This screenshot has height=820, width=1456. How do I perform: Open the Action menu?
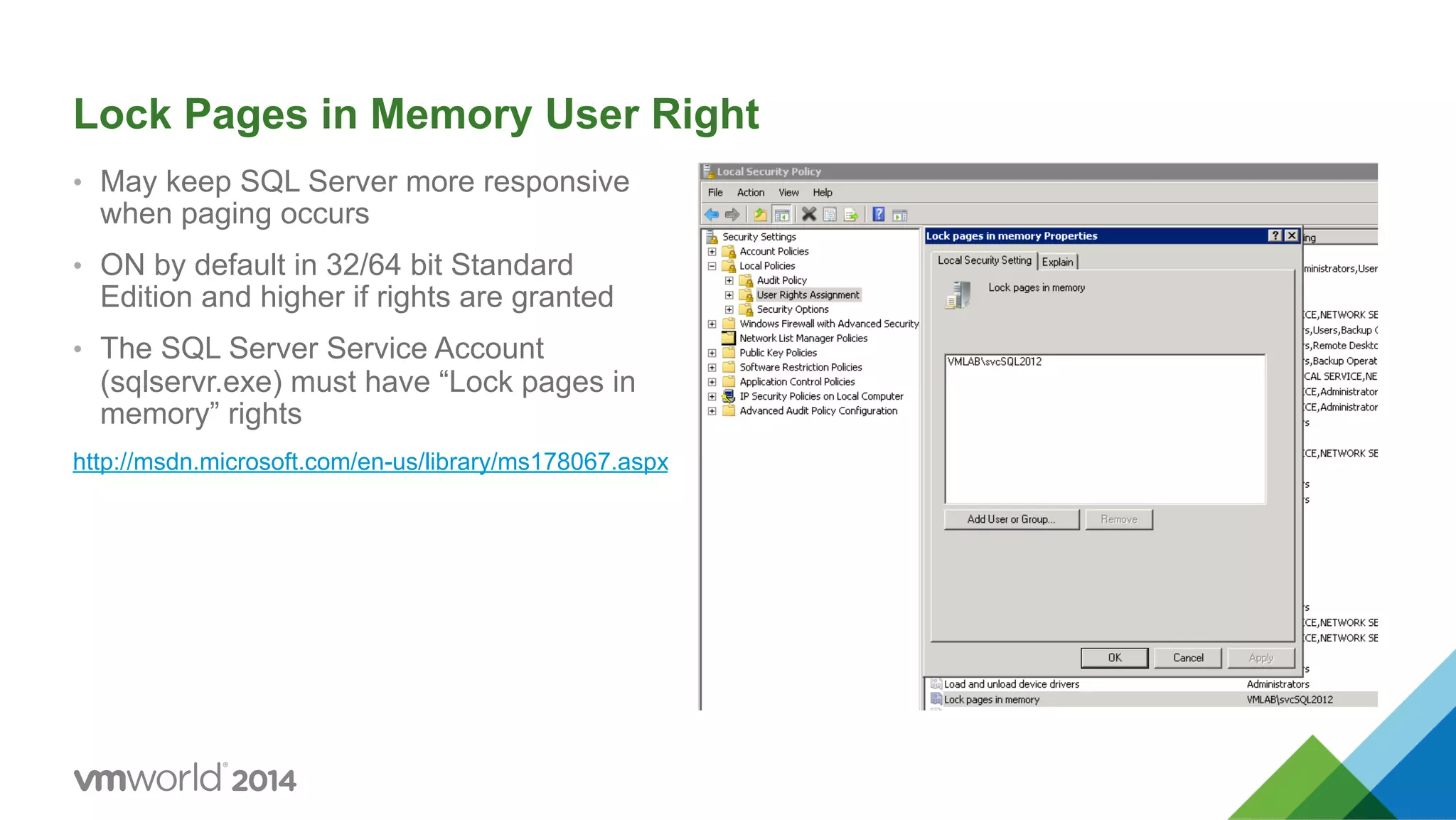click(751, 192)
